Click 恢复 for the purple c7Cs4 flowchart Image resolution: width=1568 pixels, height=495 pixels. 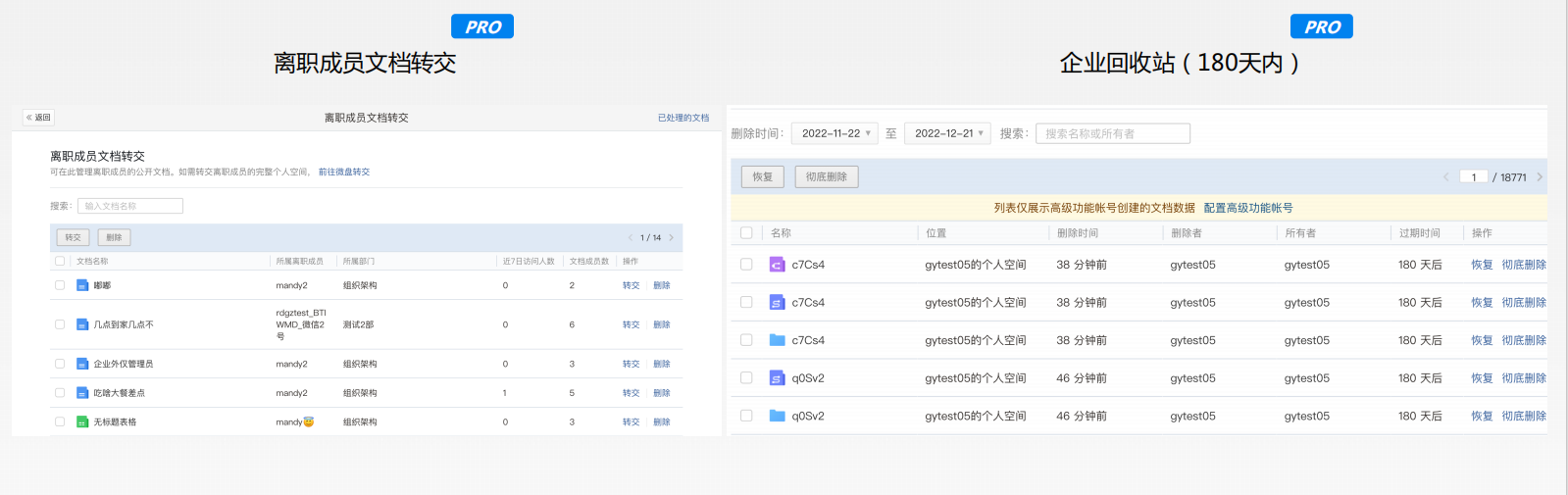pos(1482,265)
